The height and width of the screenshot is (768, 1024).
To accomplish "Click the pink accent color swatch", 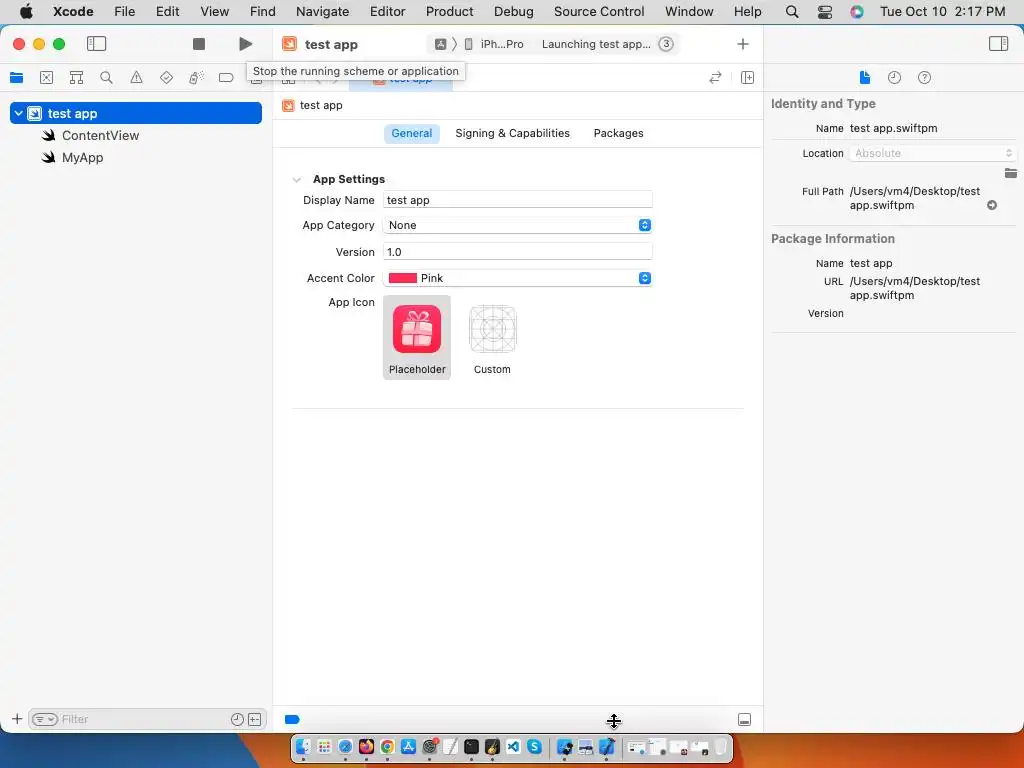I will point(403,278).
